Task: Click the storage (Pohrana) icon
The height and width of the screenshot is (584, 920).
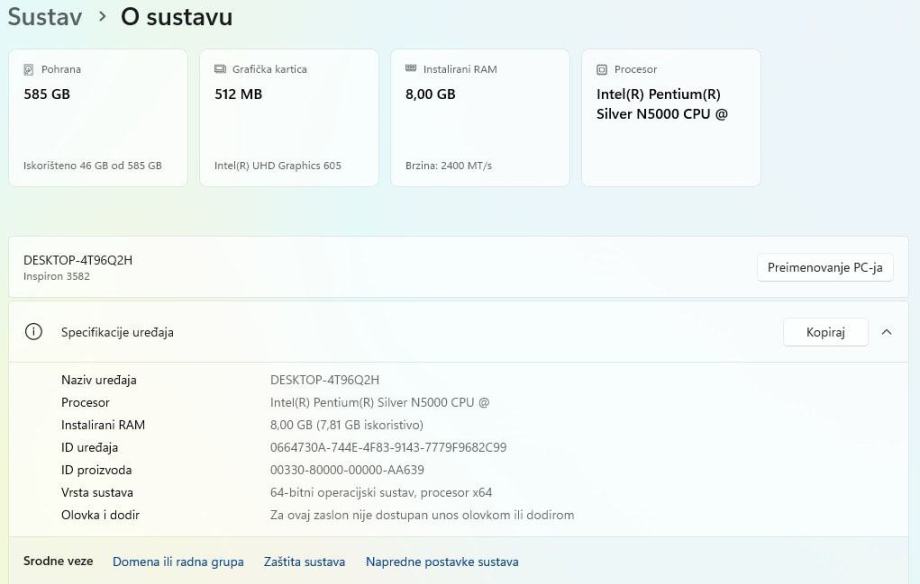Action: (x=28, y=70)
